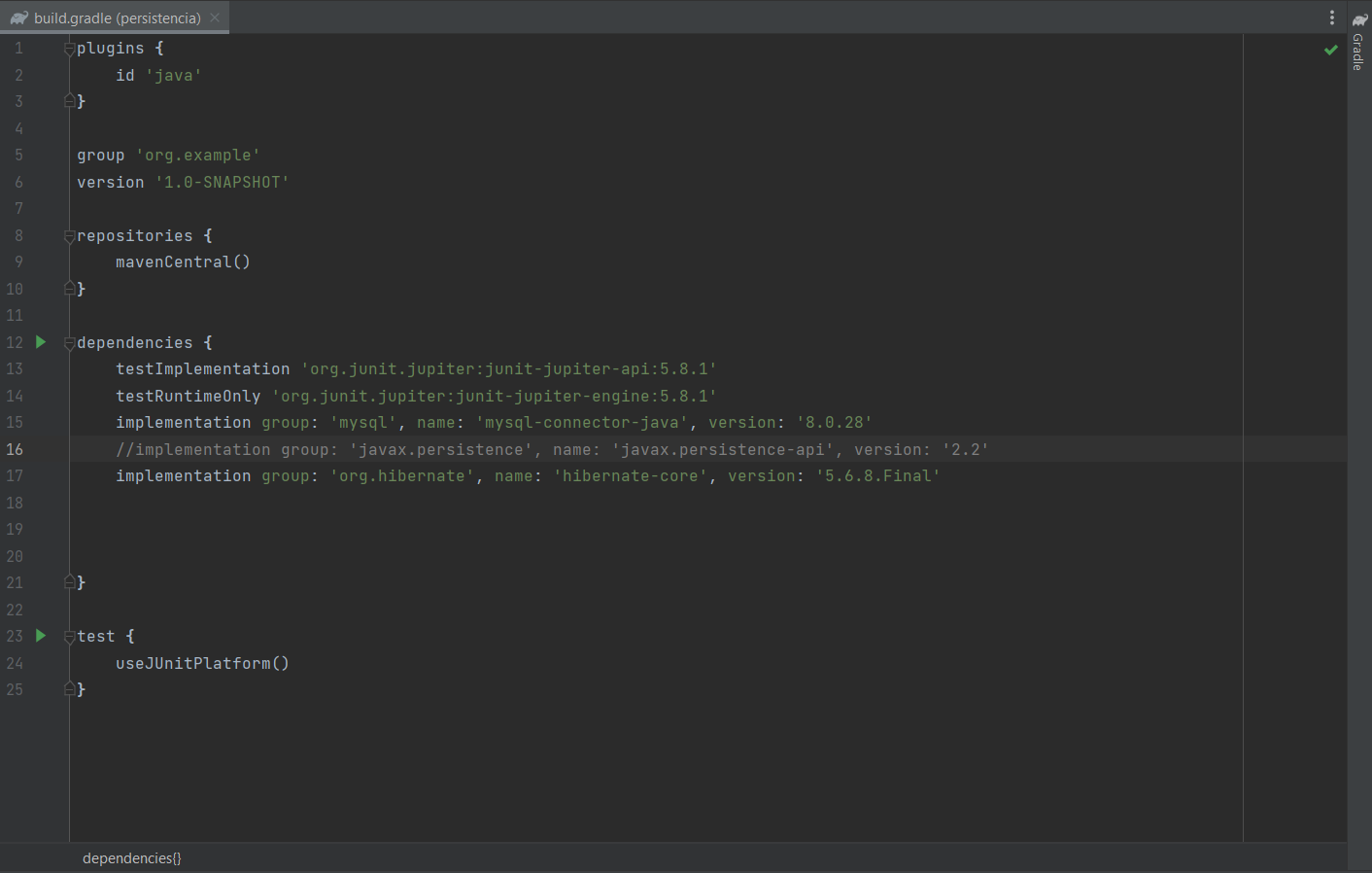Viewport: 1372px width, 873px height.
Task: Fold at repositories closing brace
Action: click(x=69, y=288)
